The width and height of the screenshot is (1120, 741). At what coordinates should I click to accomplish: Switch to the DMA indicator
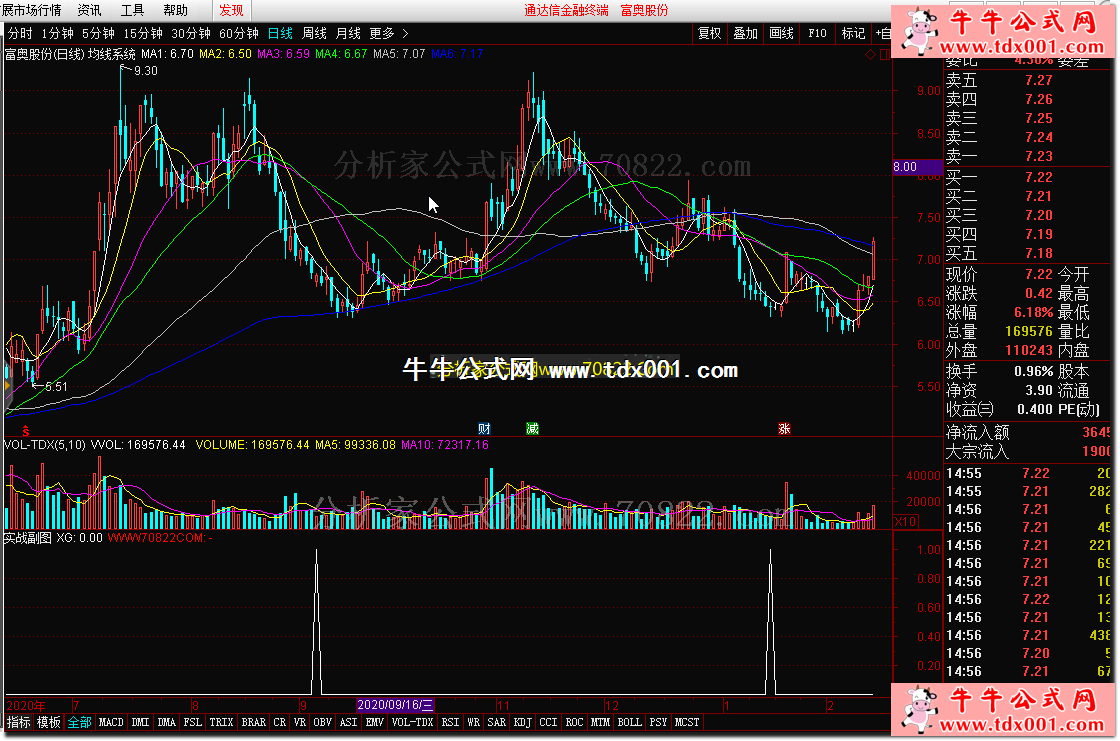point(166,722)
